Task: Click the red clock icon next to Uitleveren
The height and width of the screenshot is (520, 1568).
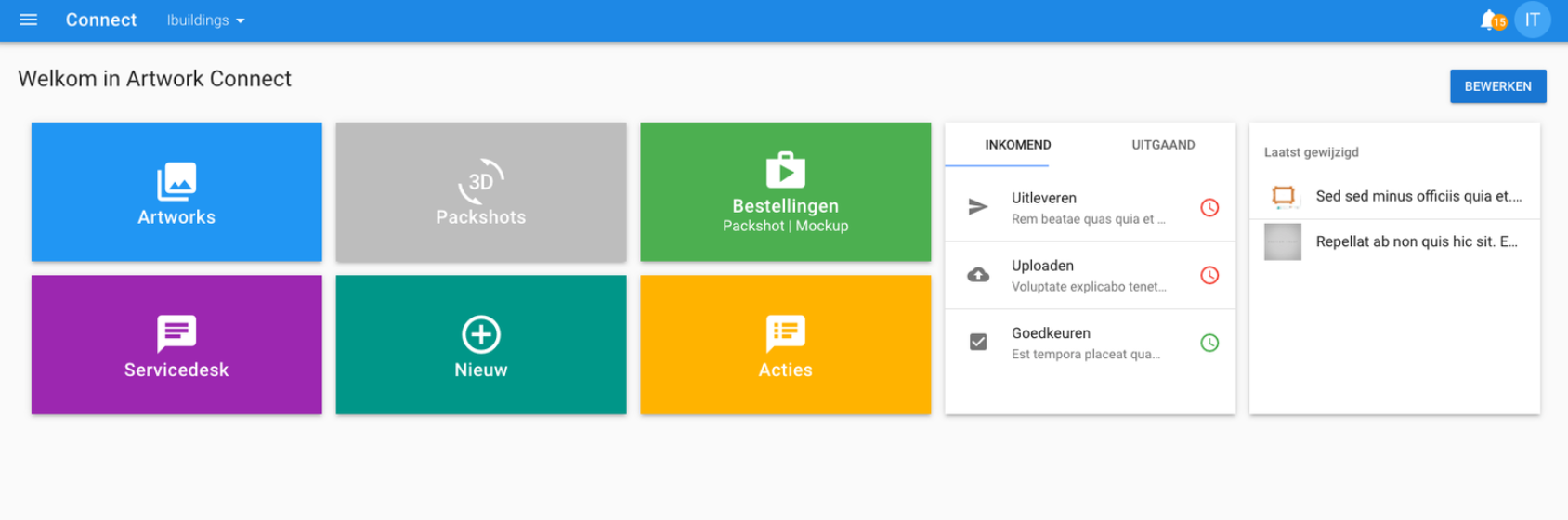Action: point(1209,208)
